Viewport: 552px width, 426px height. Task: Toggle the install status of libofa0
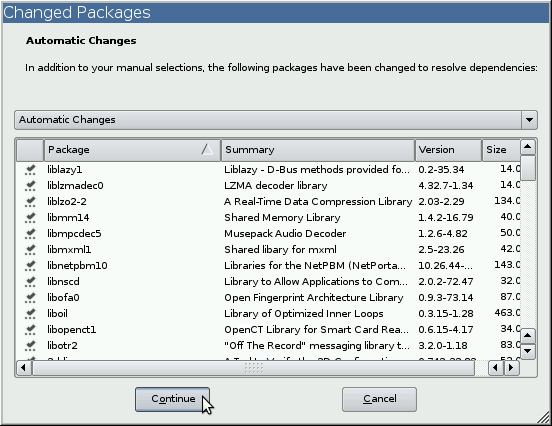pyautogui.click(x=30, y=298)
